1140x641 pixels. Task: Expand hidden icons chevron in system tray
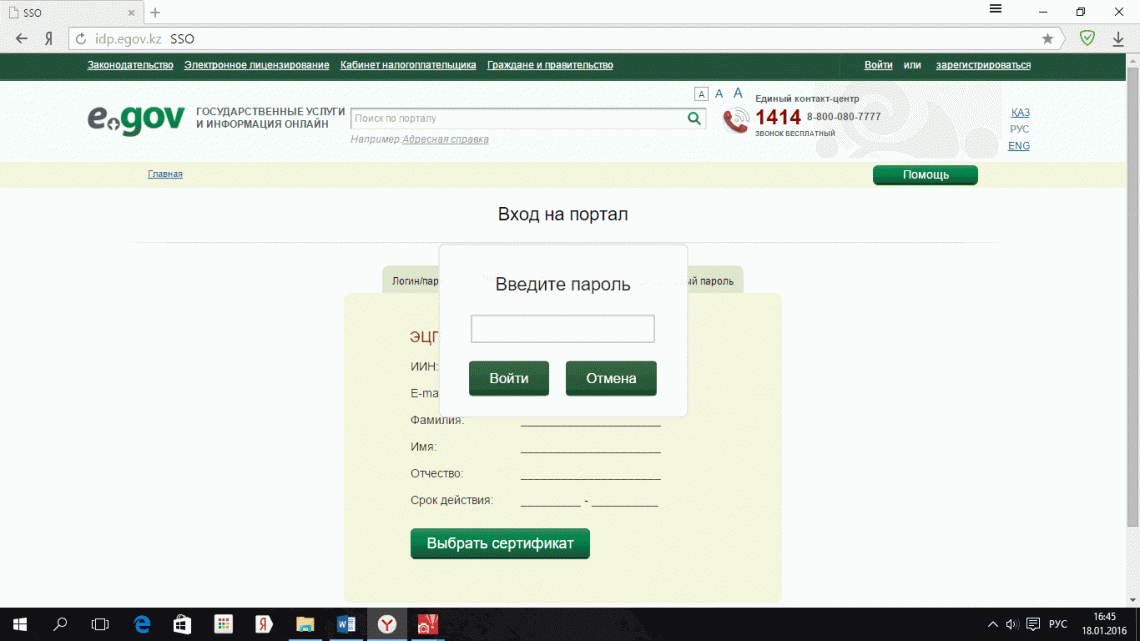[x=992, y=624]
